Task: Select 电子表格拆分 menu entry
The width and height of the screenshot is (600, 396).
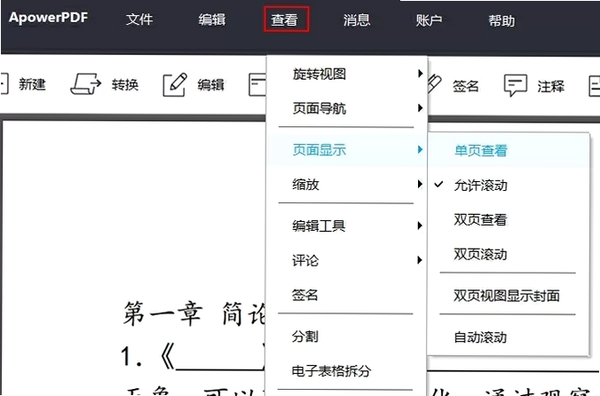Action: (x=347, y=371)
